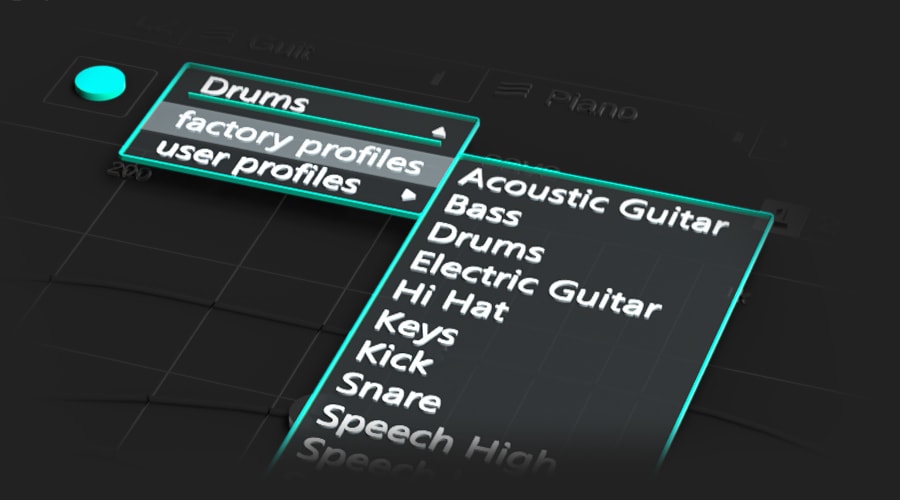Click the bars icon beside Piano
900x500 pixels.
pyautogui.click(x=513, y=90)
